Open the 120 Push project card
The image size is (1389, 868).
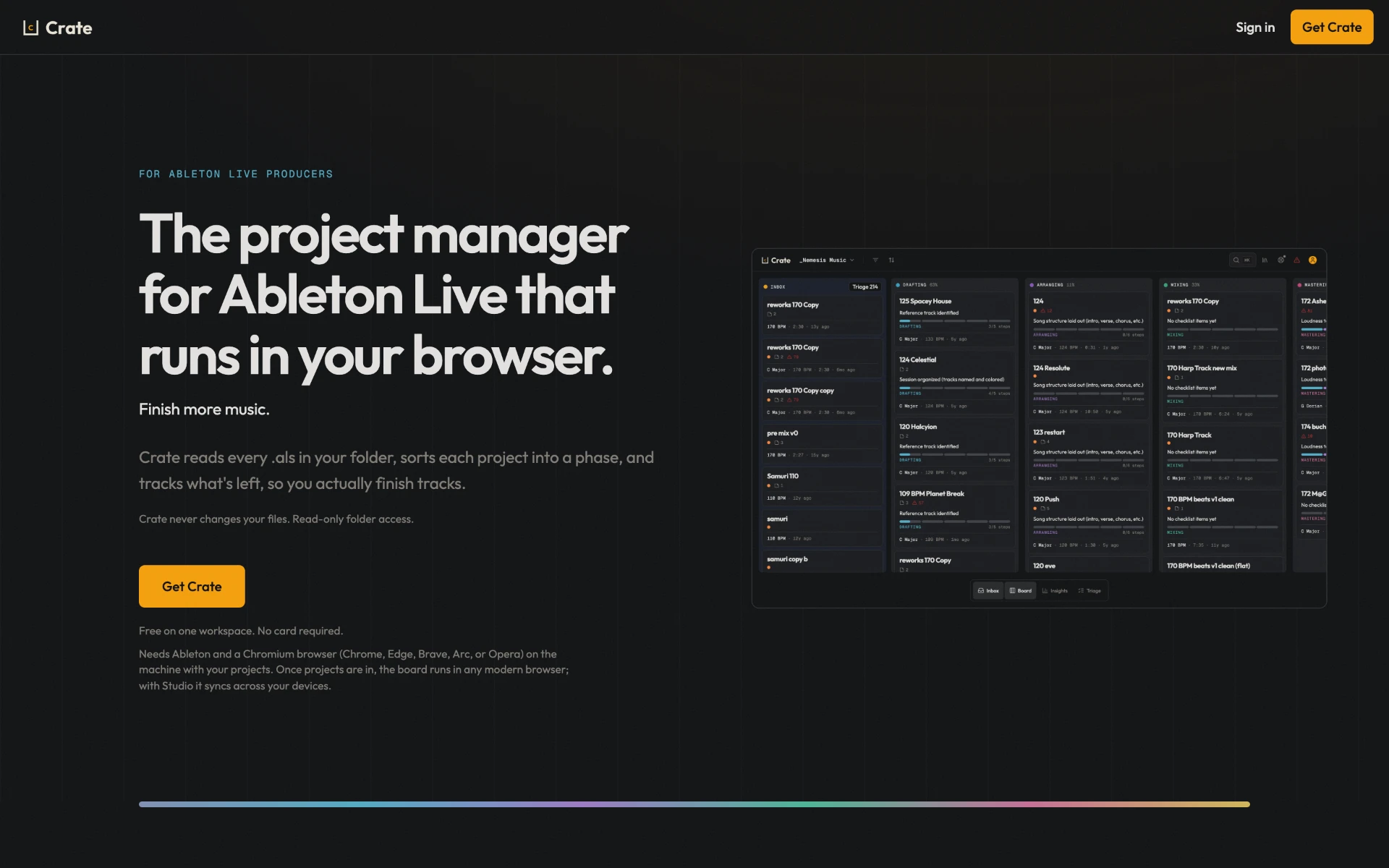point(1088,522)
